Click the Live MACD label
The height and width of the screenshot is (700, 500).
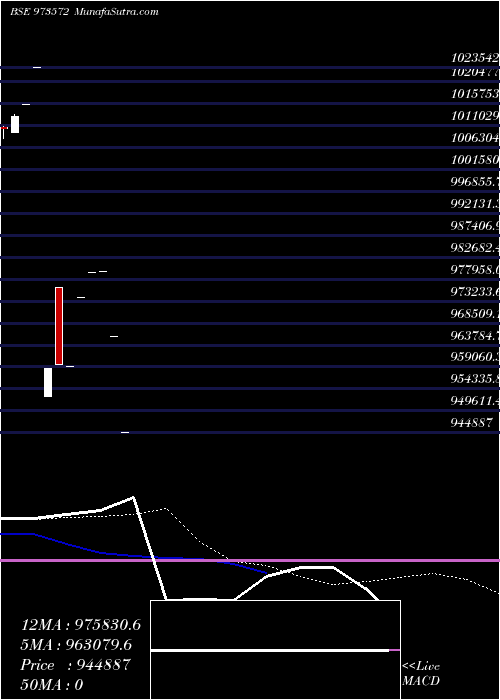point(421,674)
